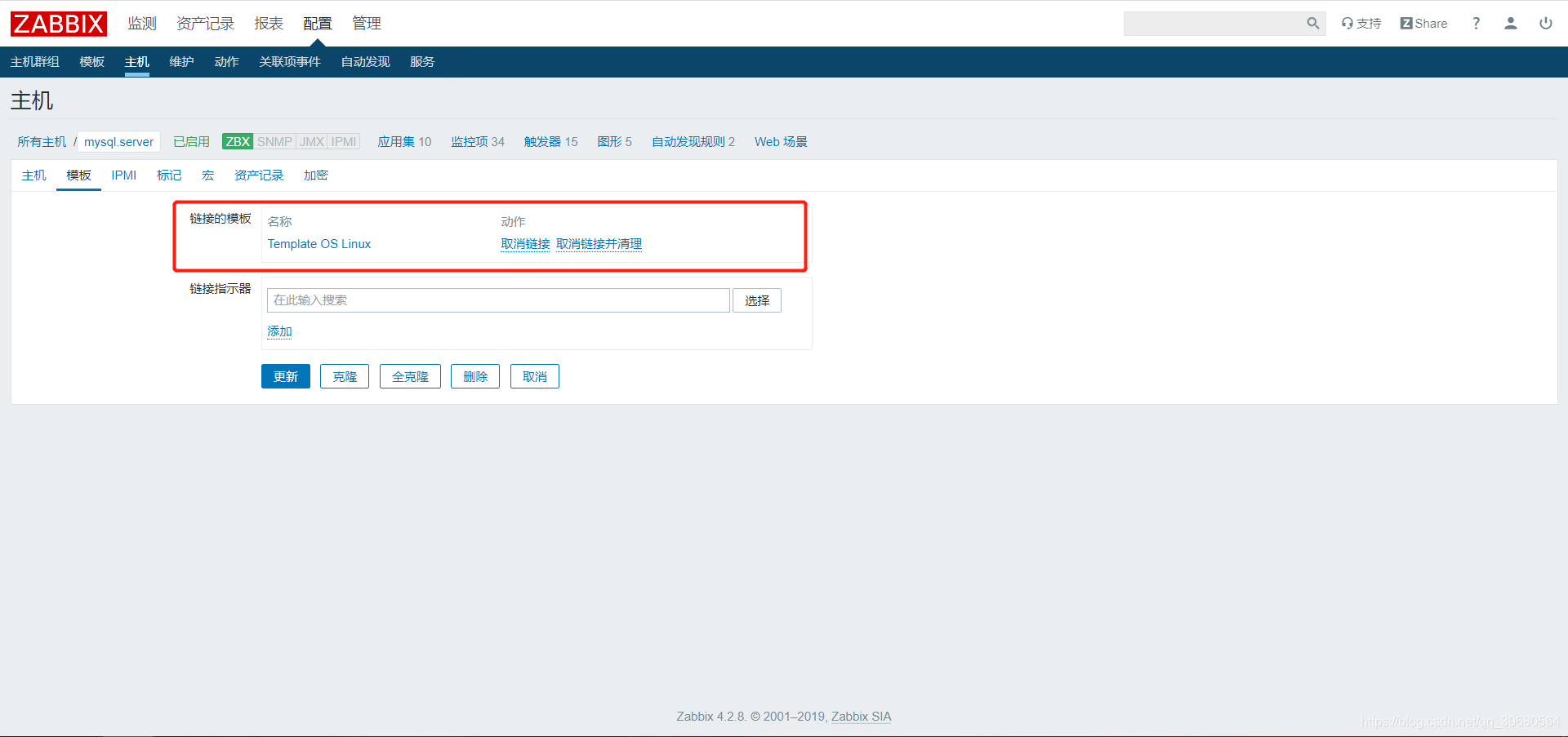Click the 克隆 button
Image resolution: width=1568 pixels, height=737 pixels.
coord(345,376)
